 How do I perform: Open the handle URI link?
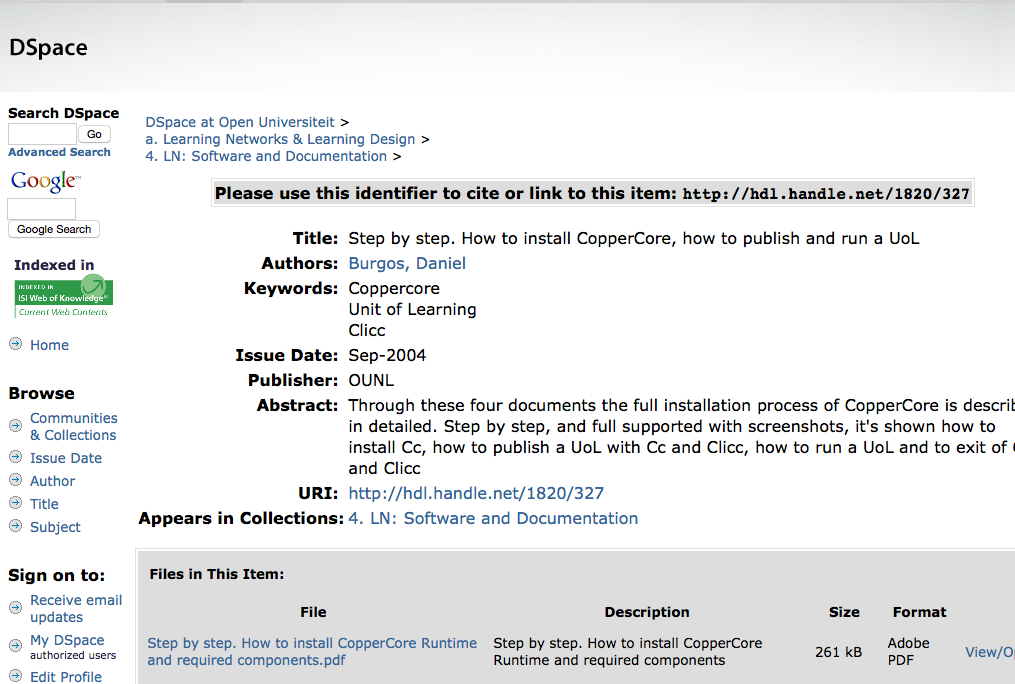tap(475, 493)
